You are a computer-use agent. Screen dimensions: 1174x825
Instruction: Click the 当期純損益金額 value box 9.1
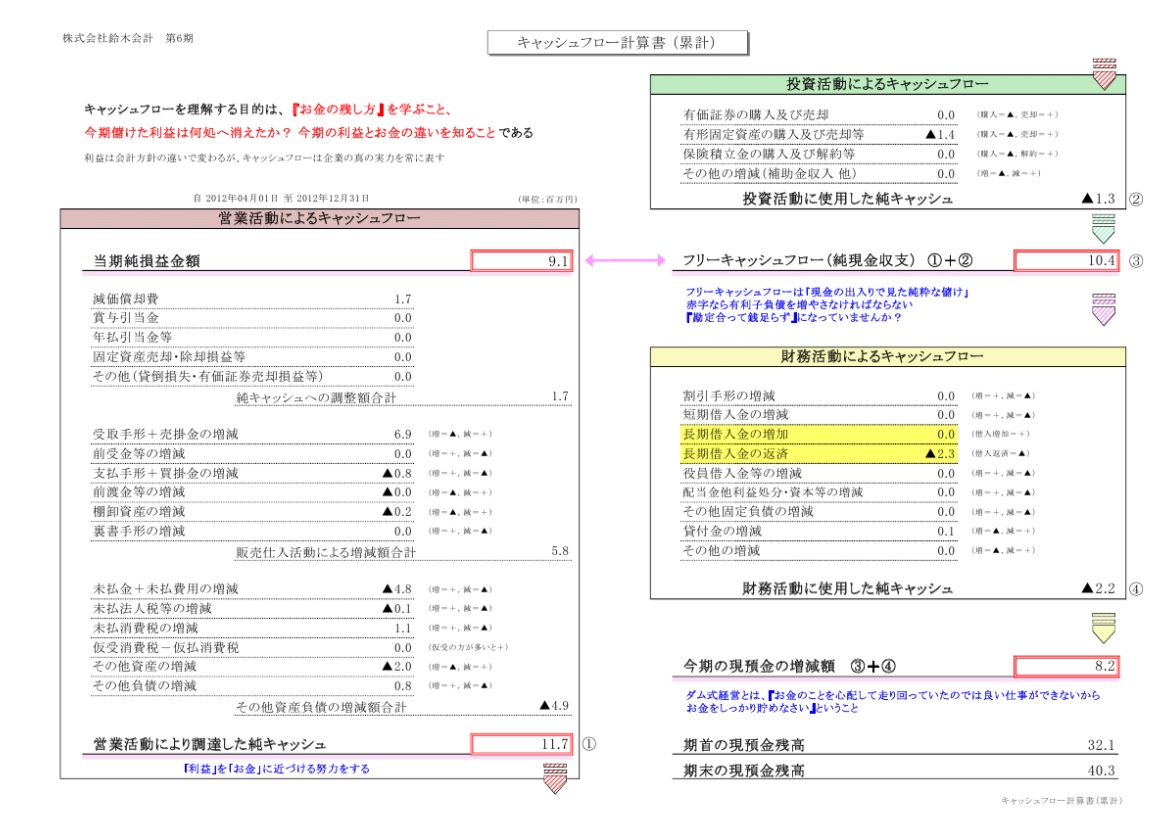point(522,261)
